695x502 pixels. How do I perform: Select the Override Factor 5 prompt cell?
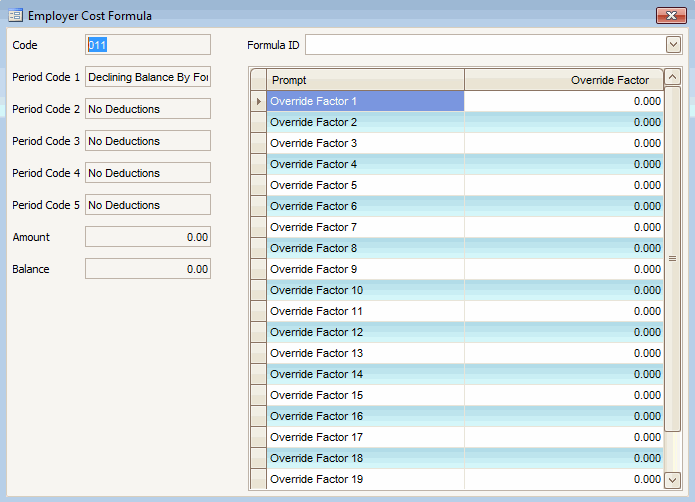365,185
